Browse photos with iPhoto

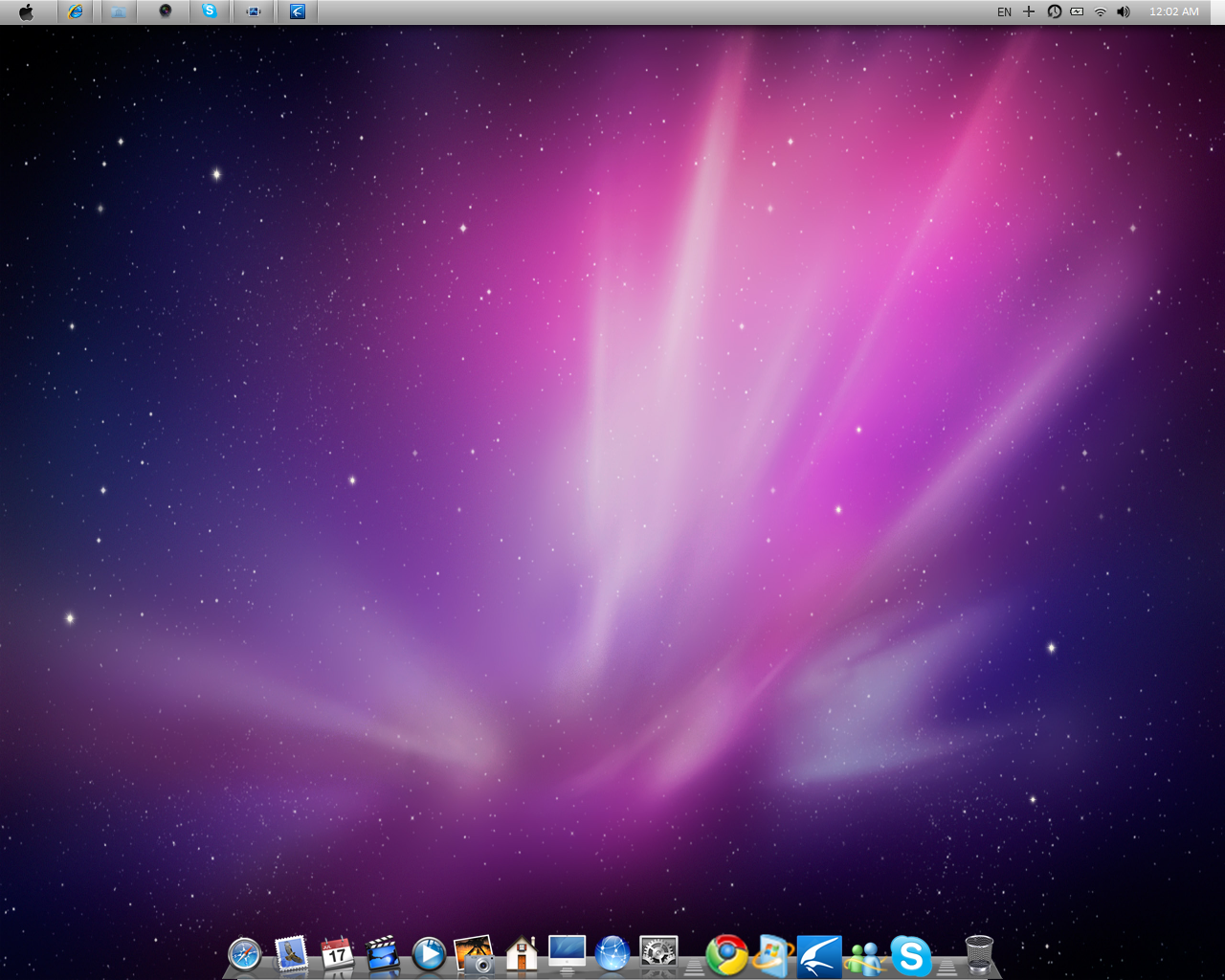[474, 955]
